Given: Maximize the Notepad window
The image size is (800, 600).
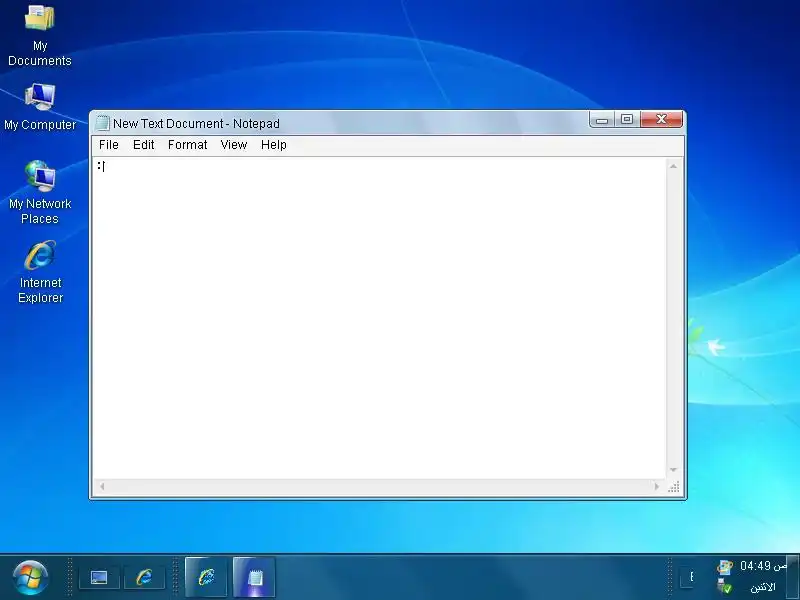Looking at the screenshot, I should pos(628,120).
